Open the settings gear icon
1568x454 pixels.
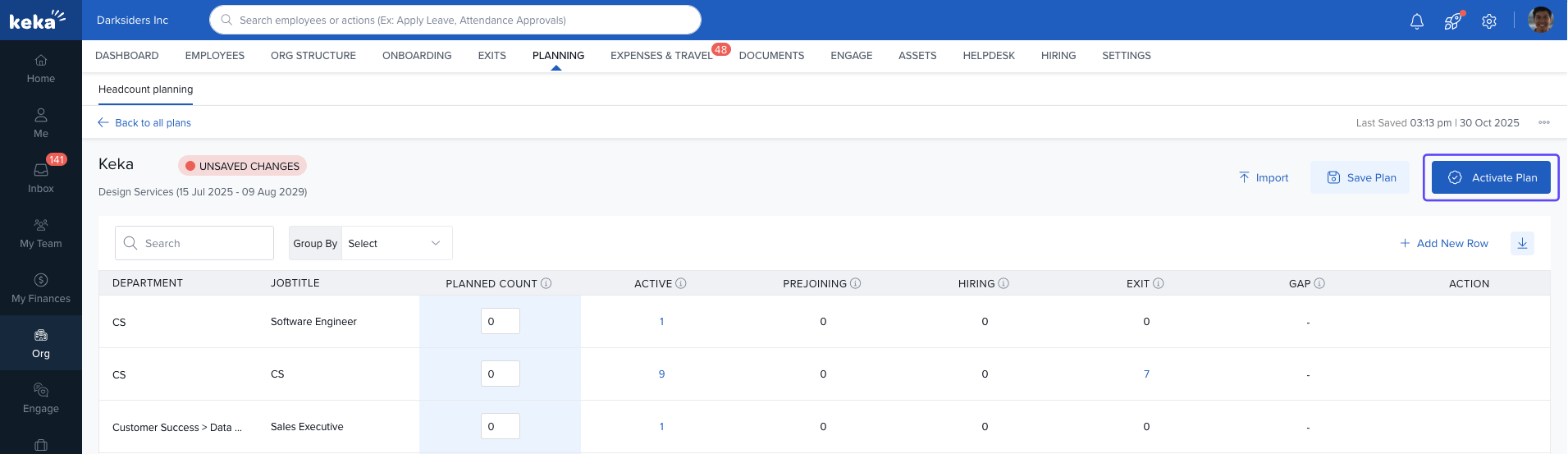[x=1489, y=21]
